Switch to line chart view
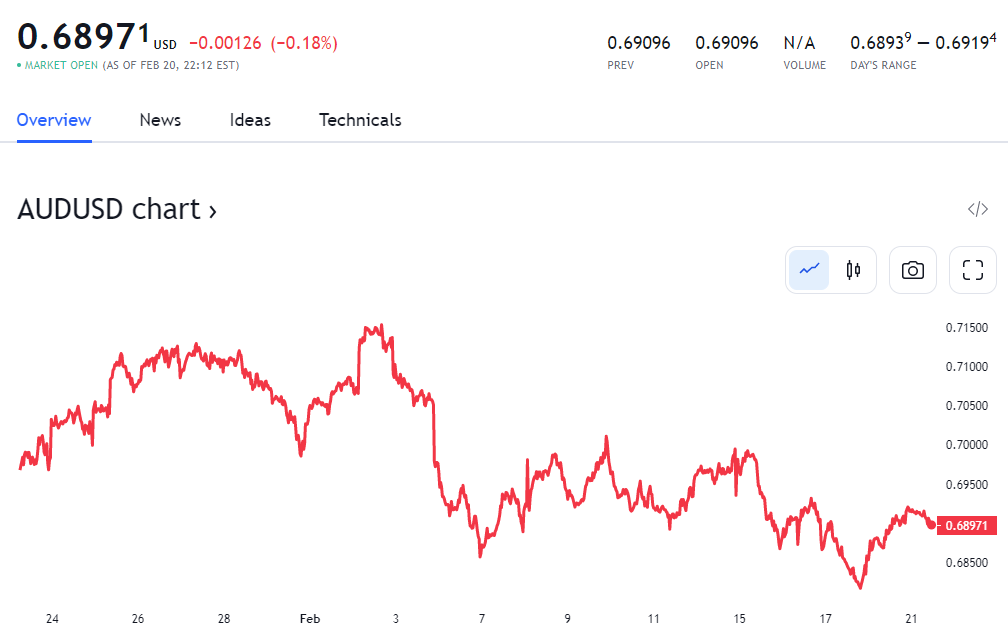 tap(809, 270)
